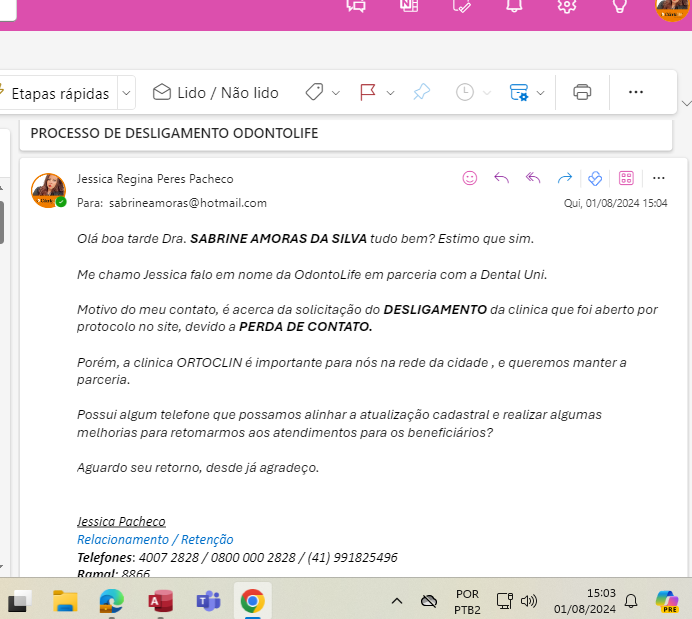
Task: Pin the message with the pin icon
Action: pyautogui.click(x=422, y=92)
